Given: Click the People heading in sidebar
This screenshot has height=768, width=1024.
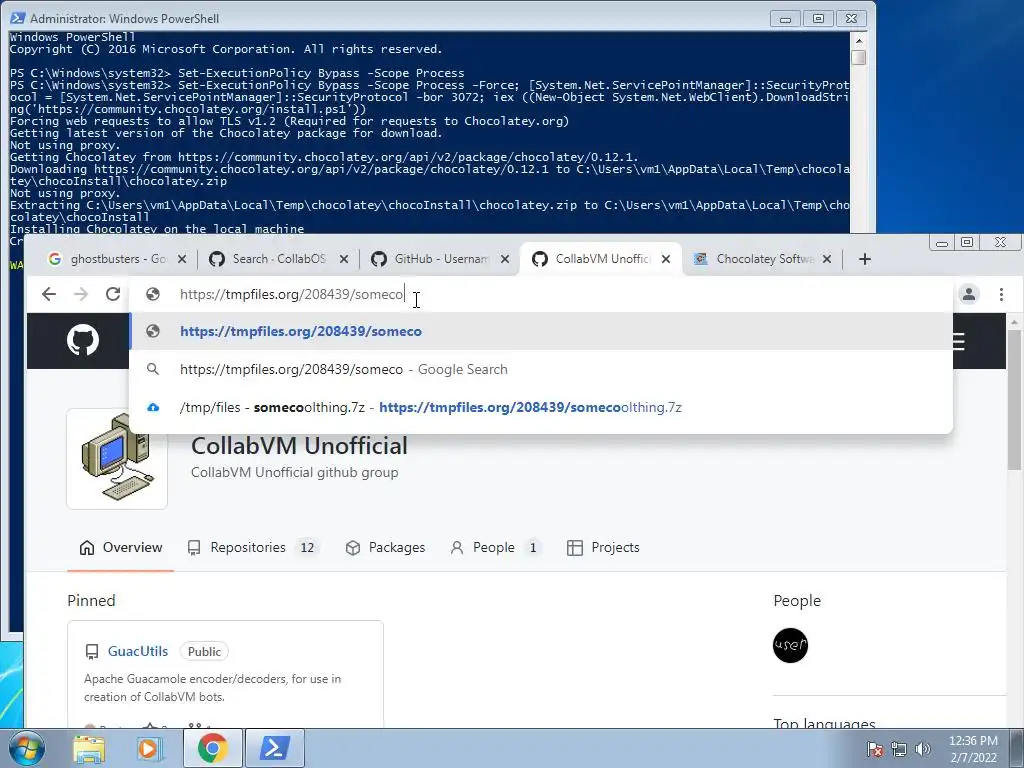Looking at the screenshot, I should [797, 601].
